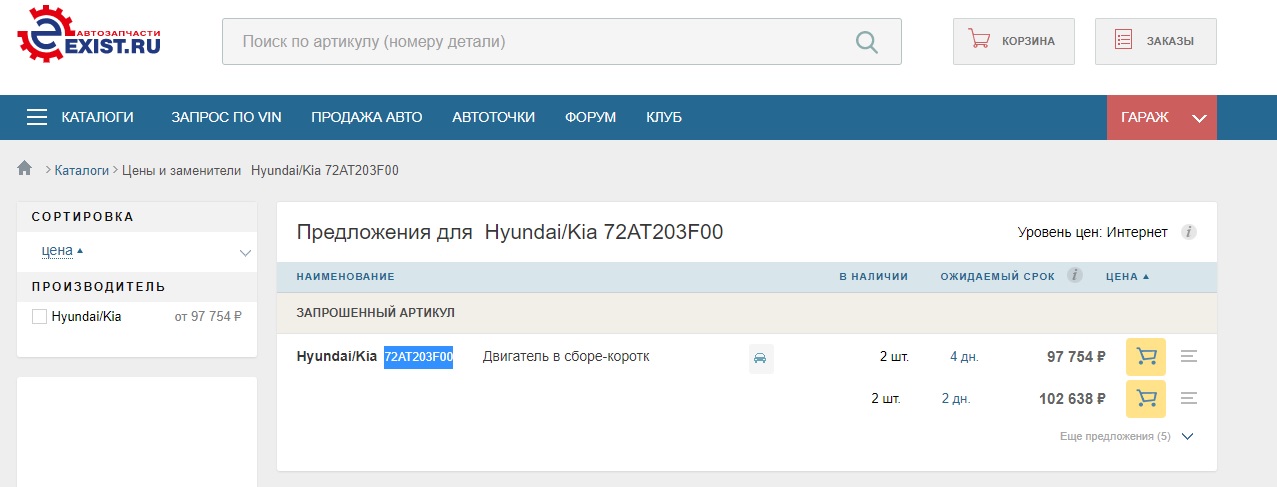
Task: Click the 2 дн. delivery term
Action: 957,398
